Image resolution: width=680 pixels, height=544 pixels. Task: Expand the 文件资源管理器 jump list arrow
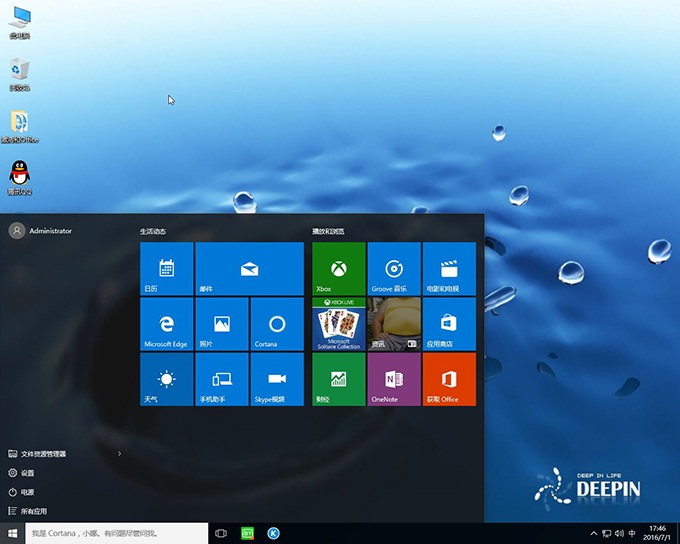[x=119, y=454]
